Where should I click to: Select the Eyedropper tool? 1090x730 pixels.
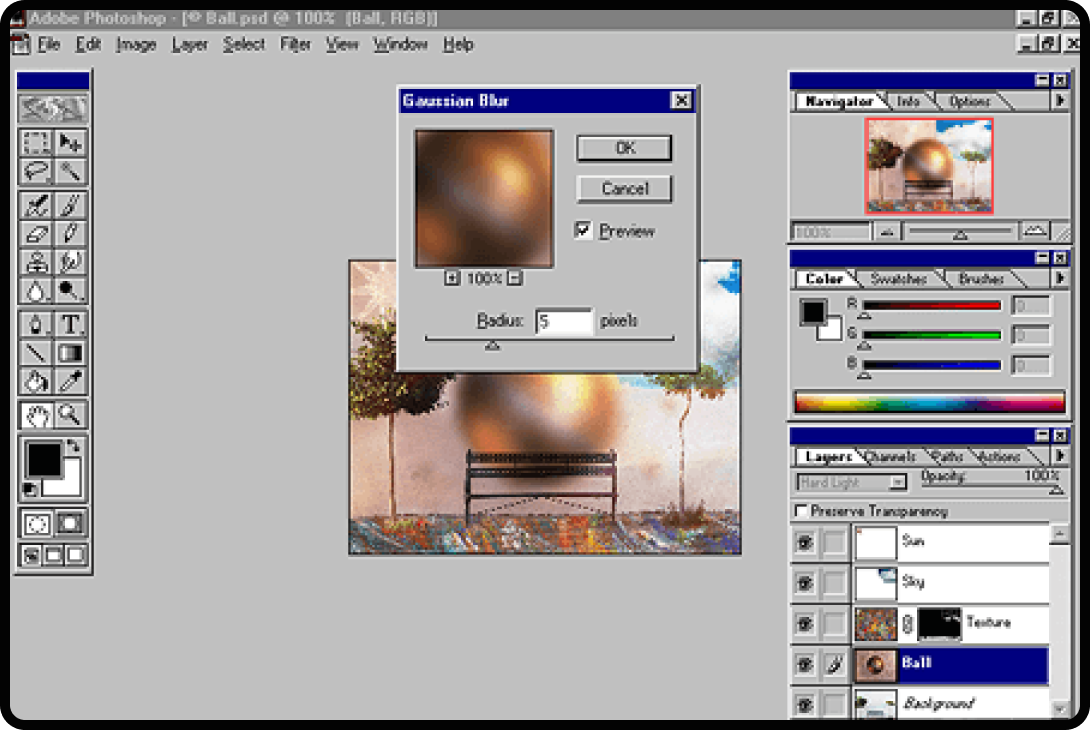[x=70, y=381]
